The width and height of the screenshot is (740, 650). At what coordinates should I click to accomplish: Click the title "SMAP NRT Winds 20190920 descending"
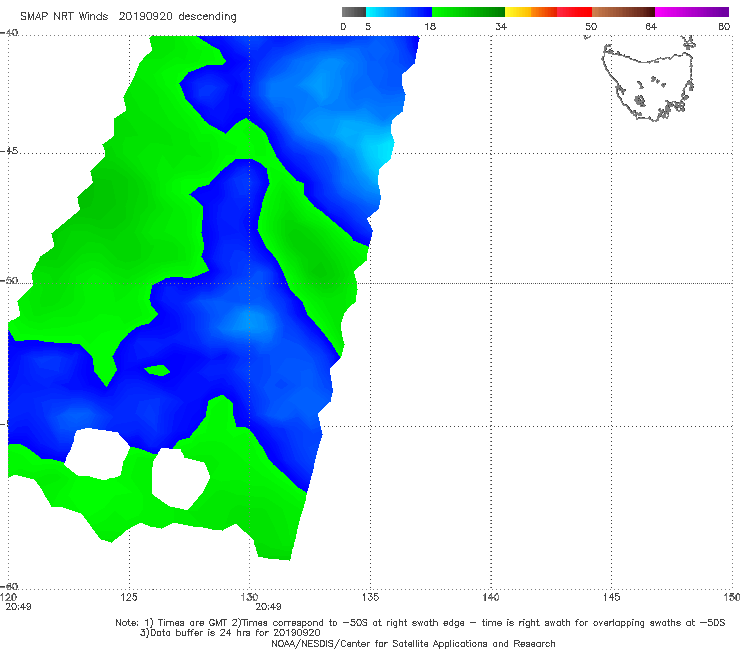click(128, 17)
